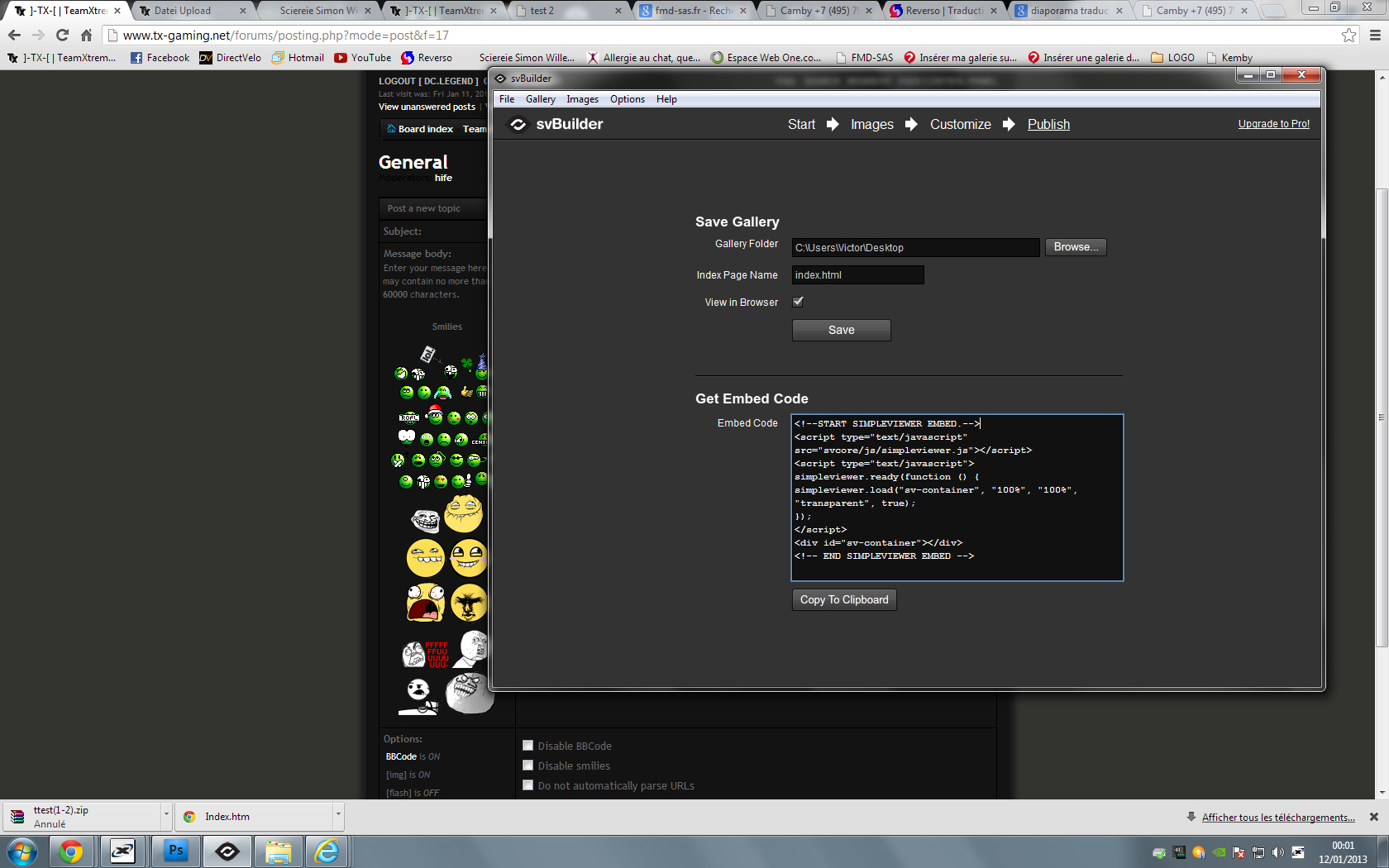Switch to the Reverso Traduction tab
This screenshot has height=868, width=1389.
[943, 11]
